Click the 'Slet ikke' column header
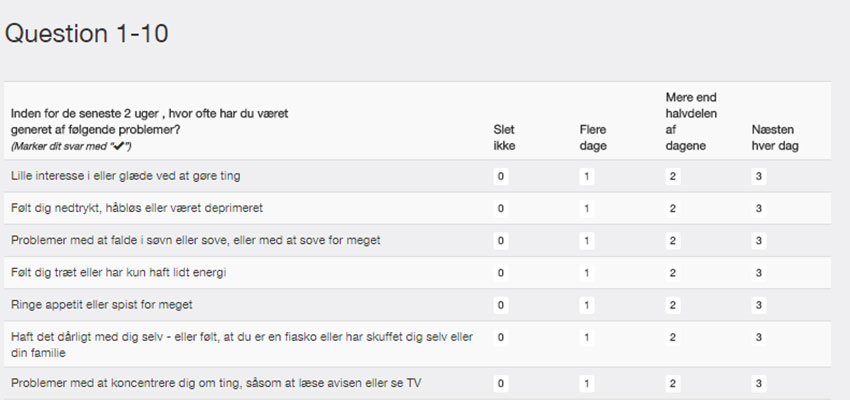 point(504,138)
